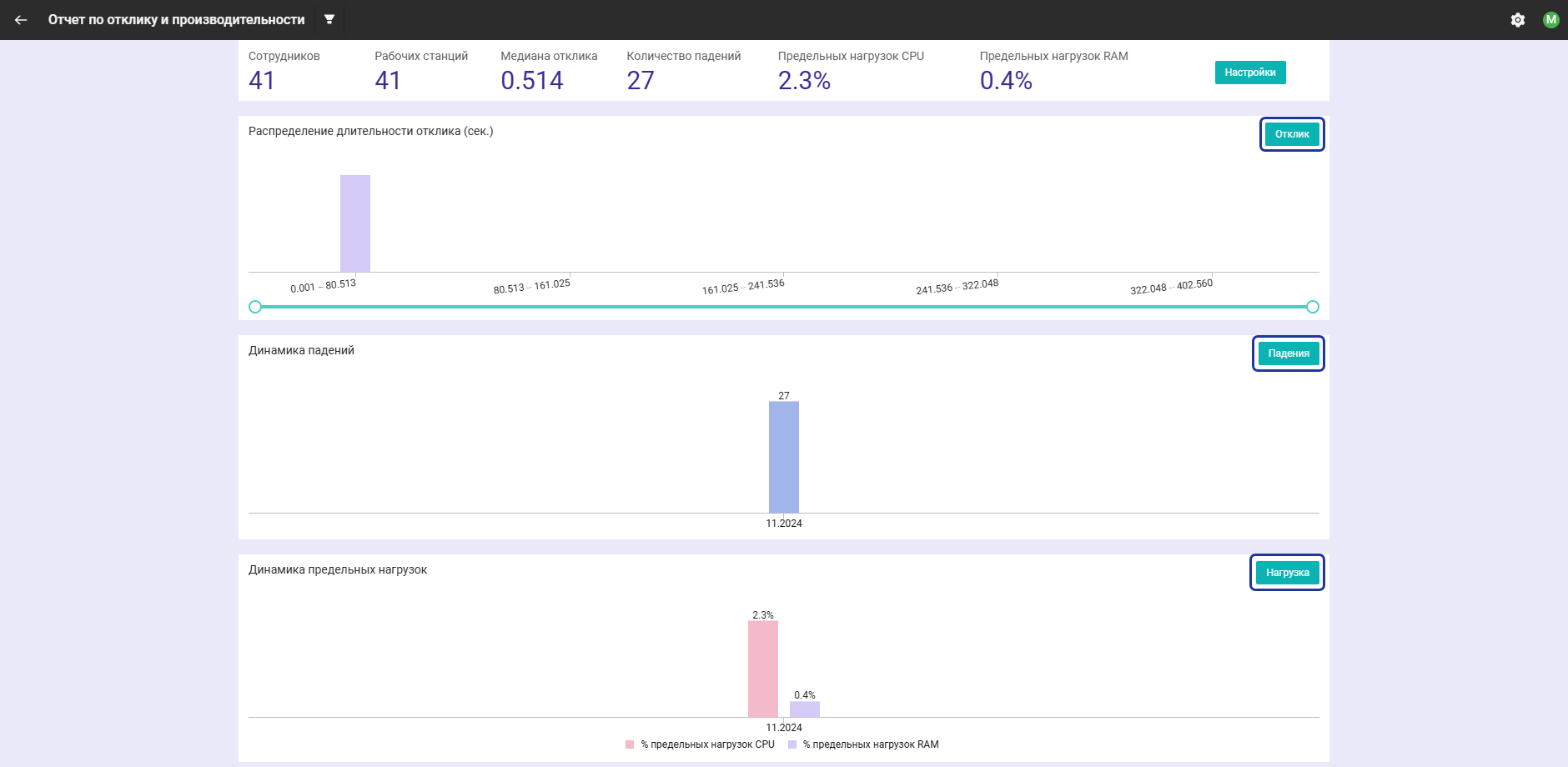Open the Нагрузка details button

point(1287,573)
